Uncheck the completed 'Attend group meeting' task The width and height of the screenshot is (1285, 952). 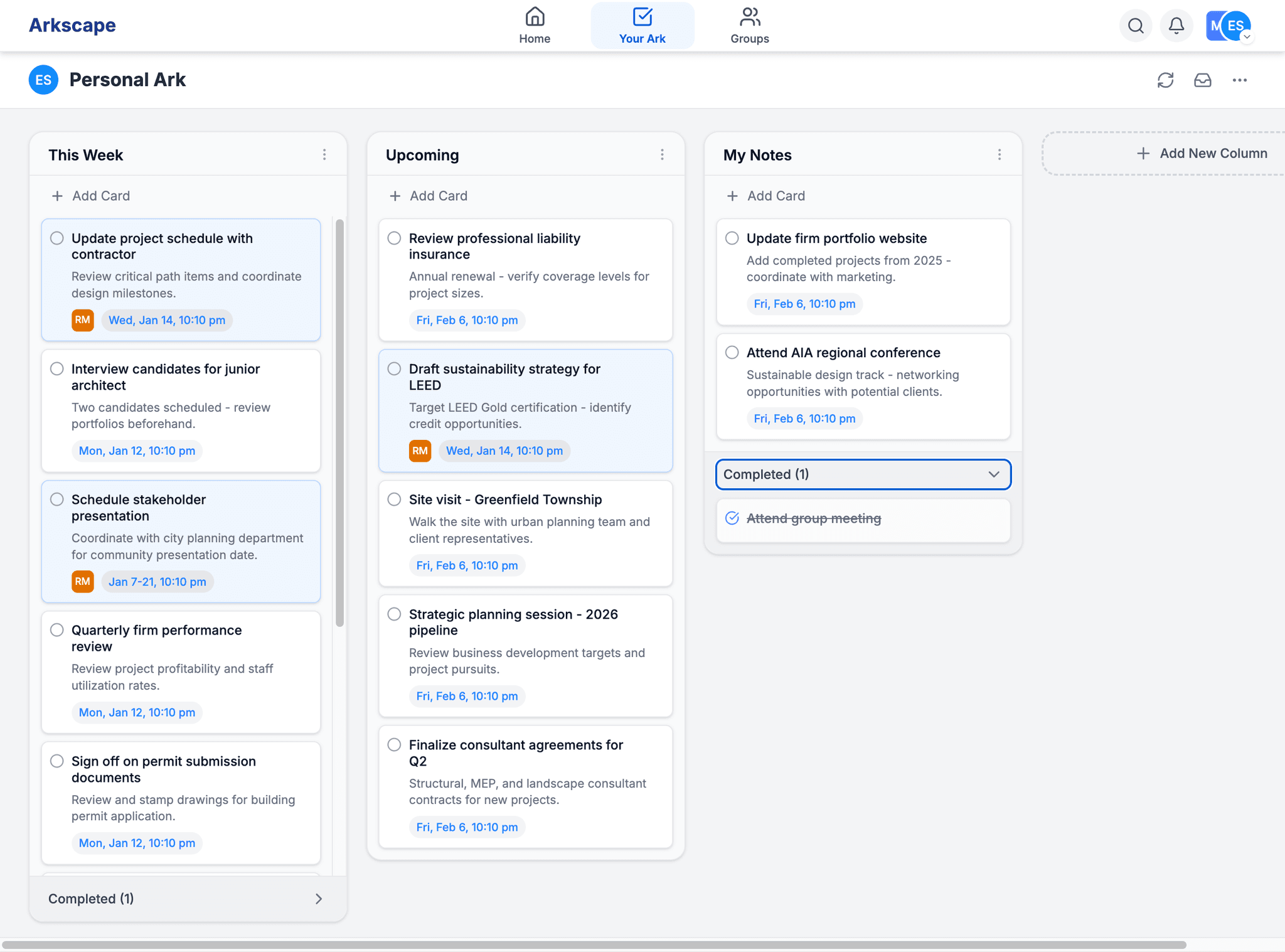[733, 518]
